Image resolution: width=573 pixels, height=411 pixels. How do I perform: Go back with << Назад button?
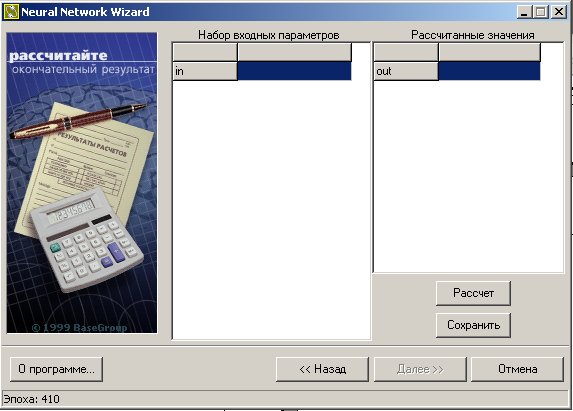click(322, 369)
